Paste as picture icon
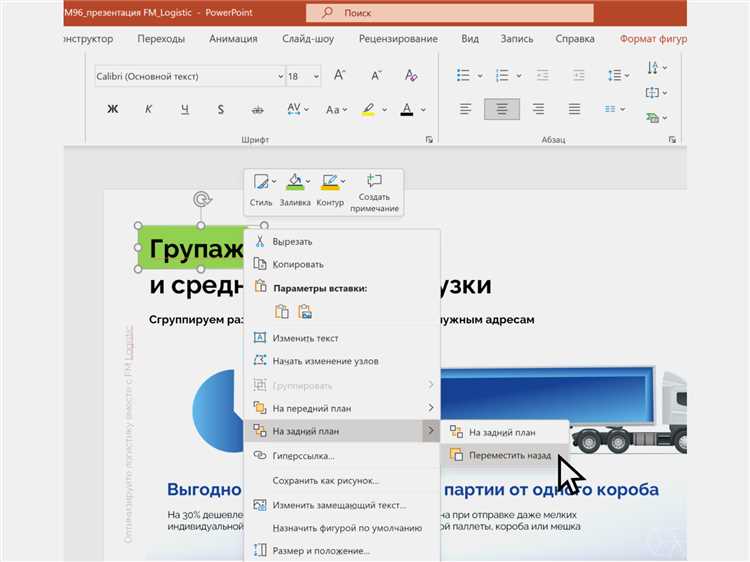 [305, 312]
